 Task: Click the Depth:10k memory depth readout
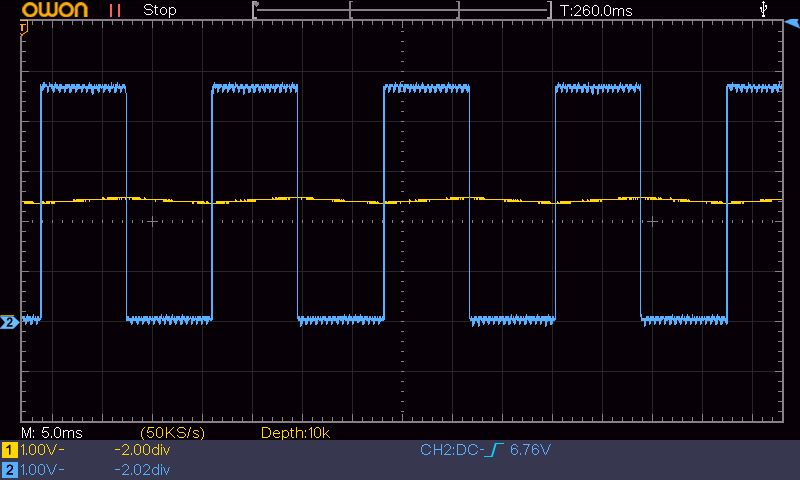coord(295,433)
